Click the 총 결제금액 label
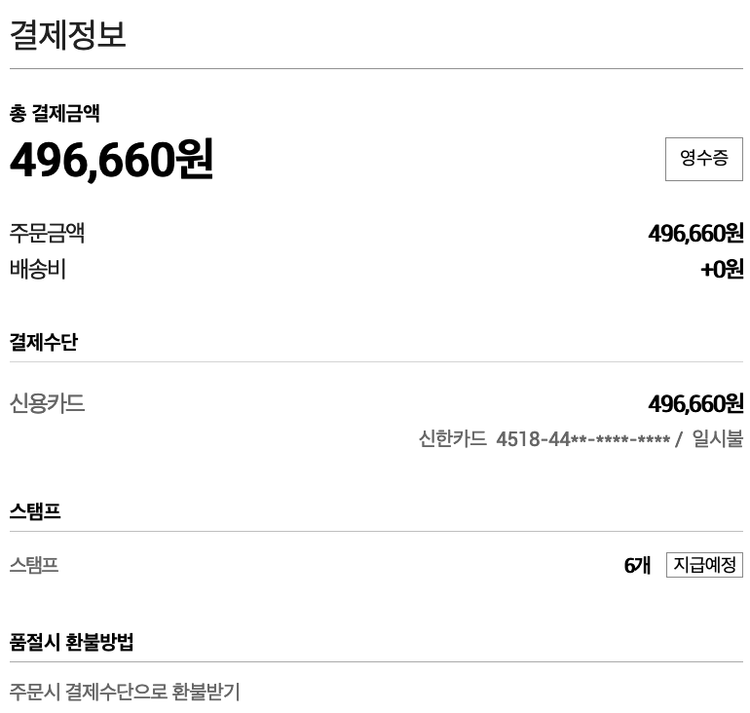Viewport: 750px width, 713px height. (x=54, y=113)
